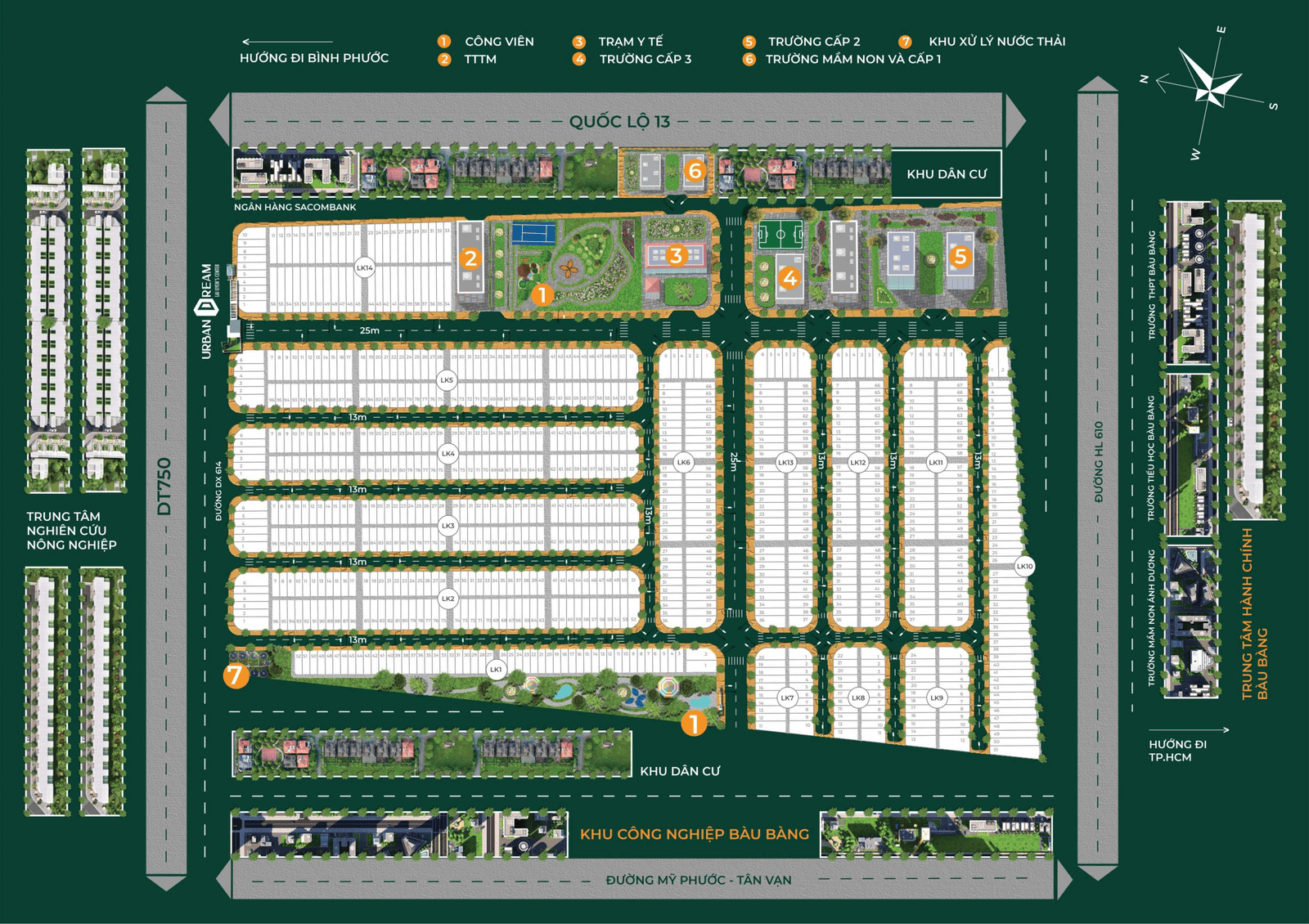Select park marker 1 next to the TTTM building
This screenshot has height=924, width=1309.
click(x=542, y=294)
